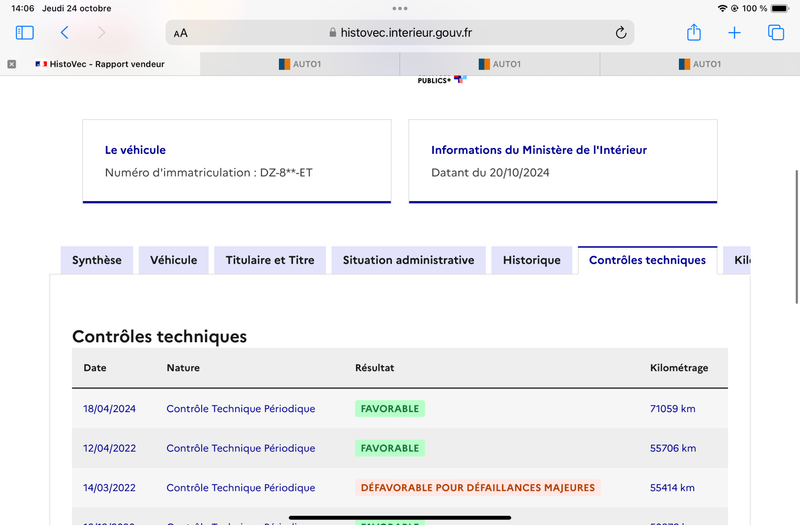Click the date 14/03/2022

point(110,488)
